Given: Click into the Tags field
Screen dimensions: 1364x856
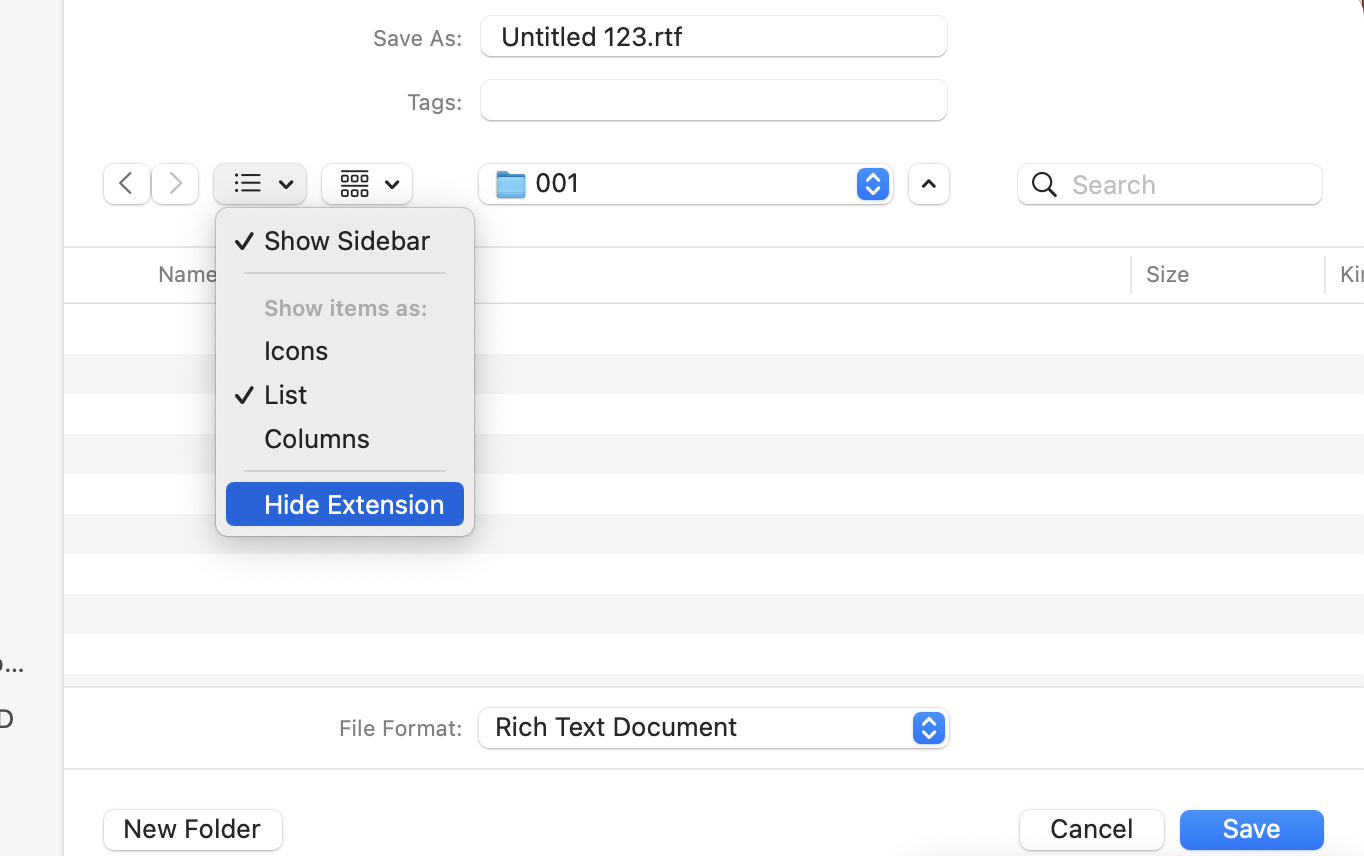Looking at the screenshot, I should point(713,101).
